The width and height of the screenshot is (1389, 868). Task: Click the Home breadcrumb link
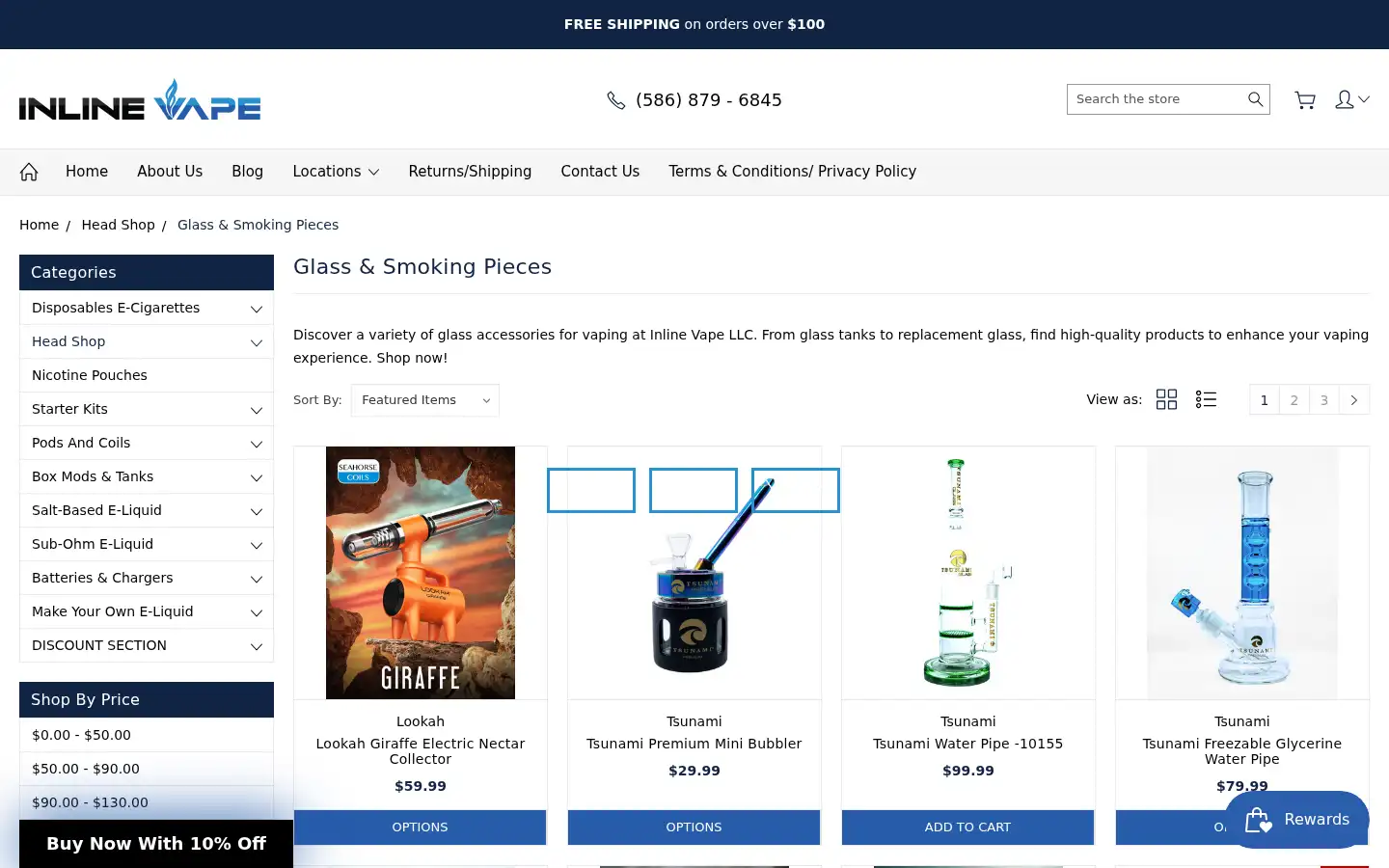point(39,225)
